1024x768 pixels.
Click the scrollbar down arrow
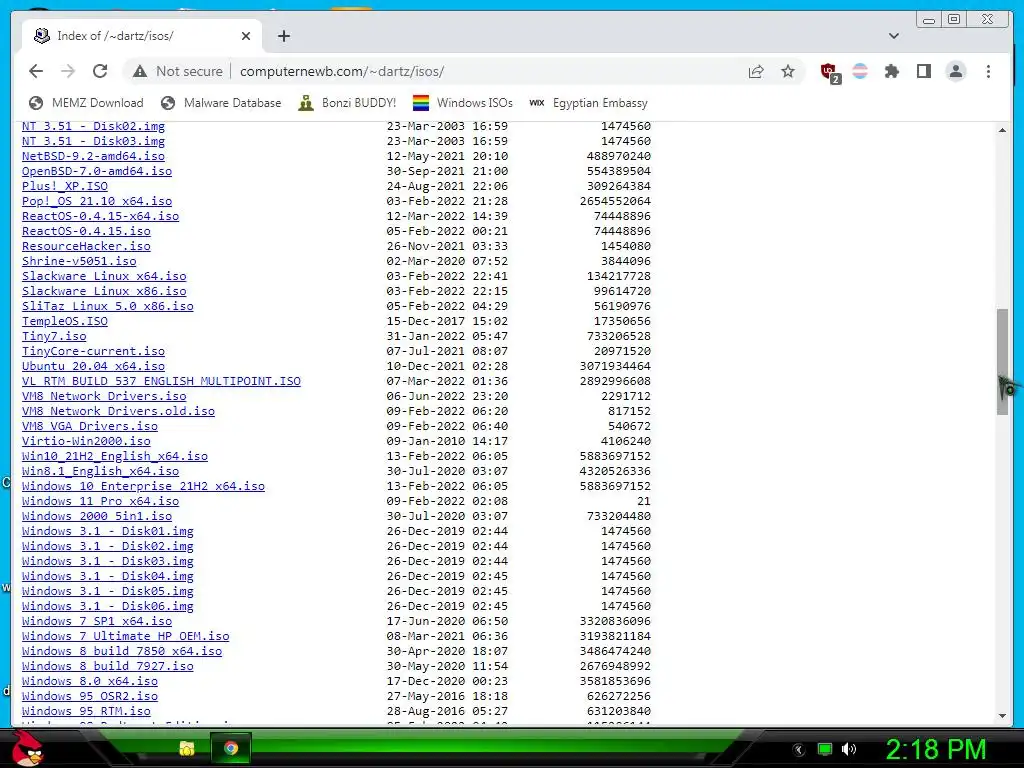1002,716
